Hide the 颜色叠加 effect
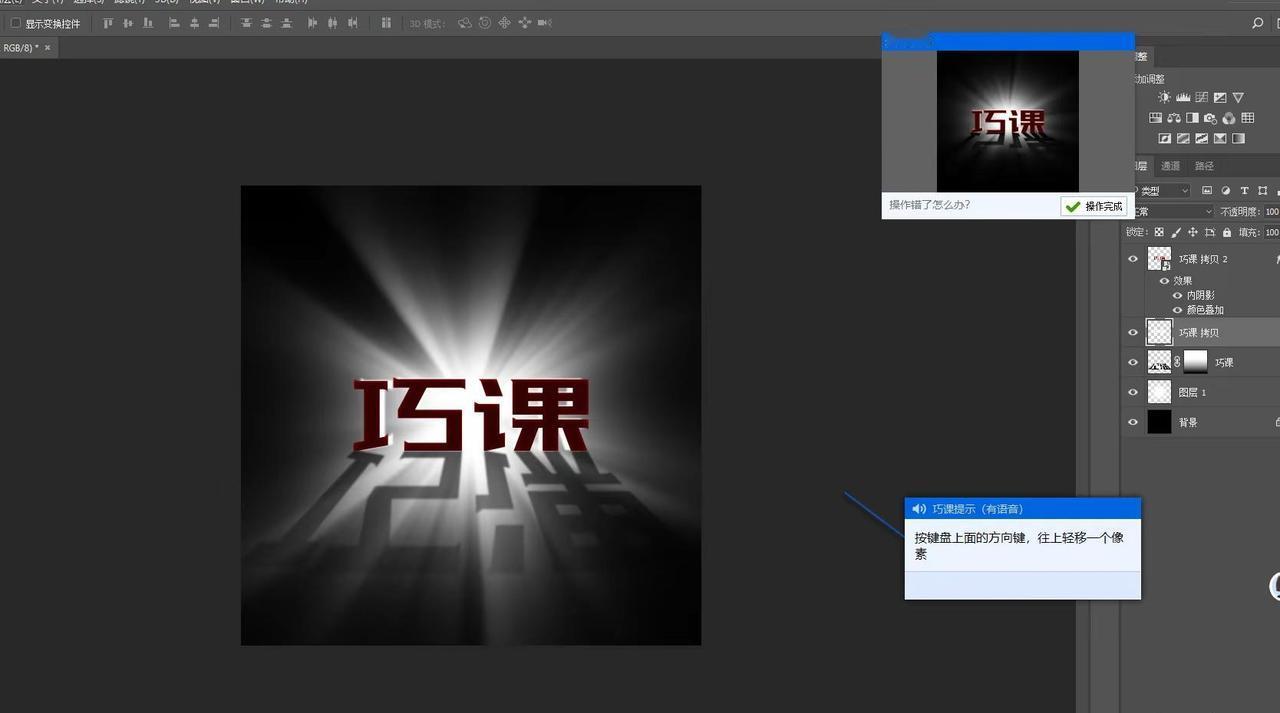The width and height of the screenshot is (1280, 713). click(x=1177, y=310)
